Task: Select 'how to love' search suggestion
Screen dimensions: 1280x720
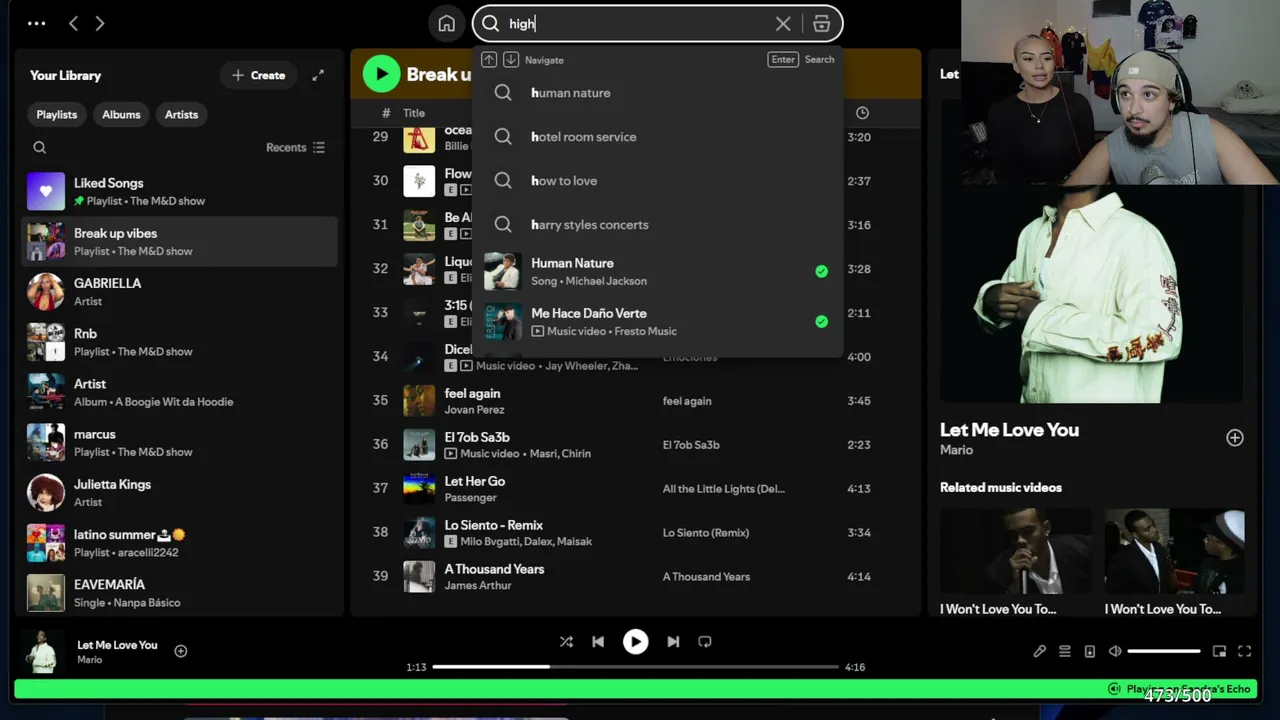Action: tap(658, 181)
